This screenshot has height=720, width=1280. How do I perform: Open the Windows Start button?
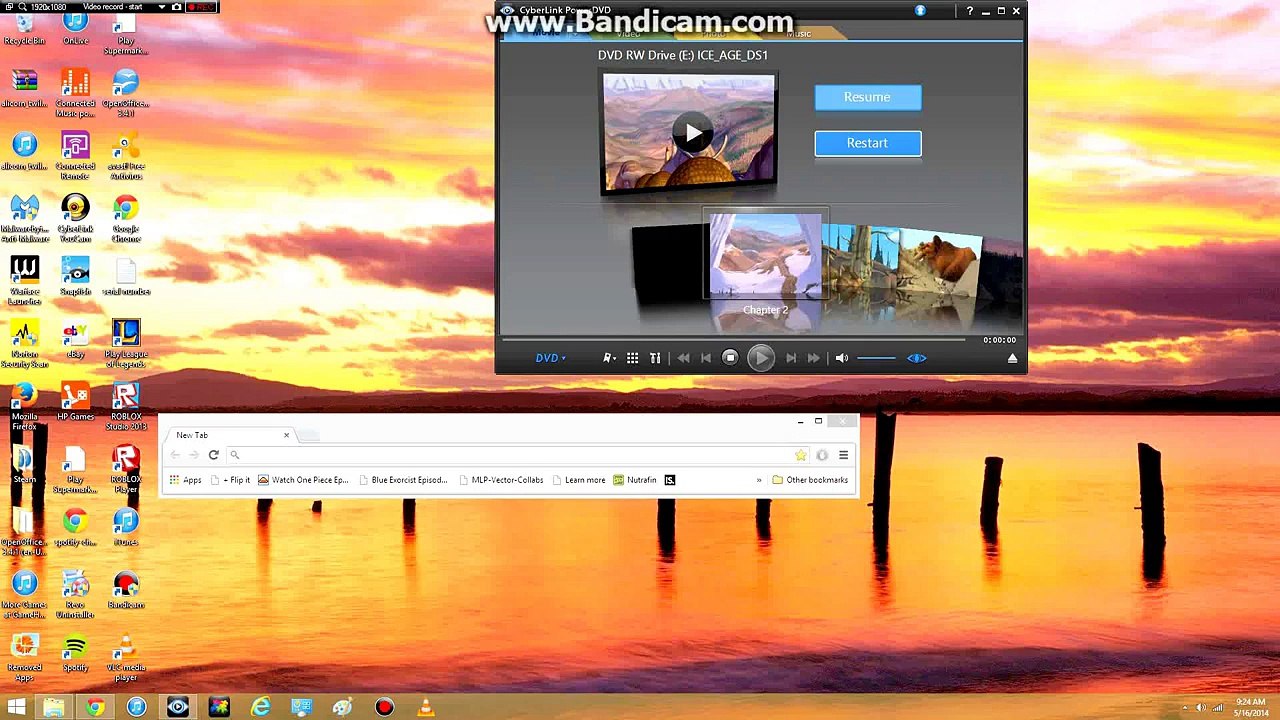click(x=17, y=707)
